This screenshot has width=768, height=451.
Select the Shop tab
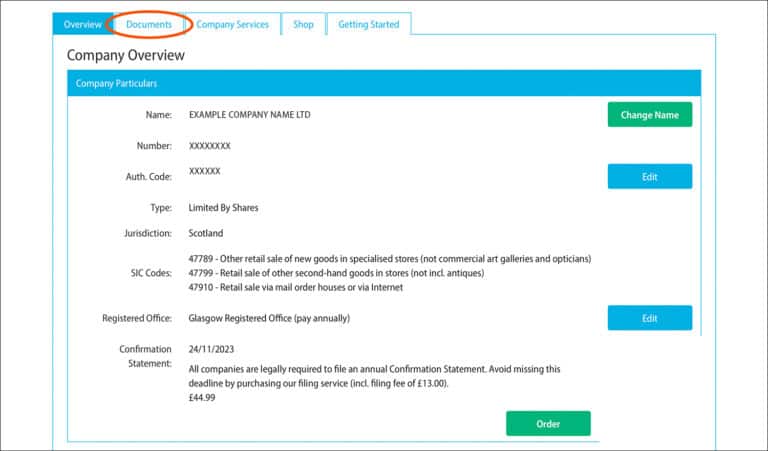(x=303, y=24)
